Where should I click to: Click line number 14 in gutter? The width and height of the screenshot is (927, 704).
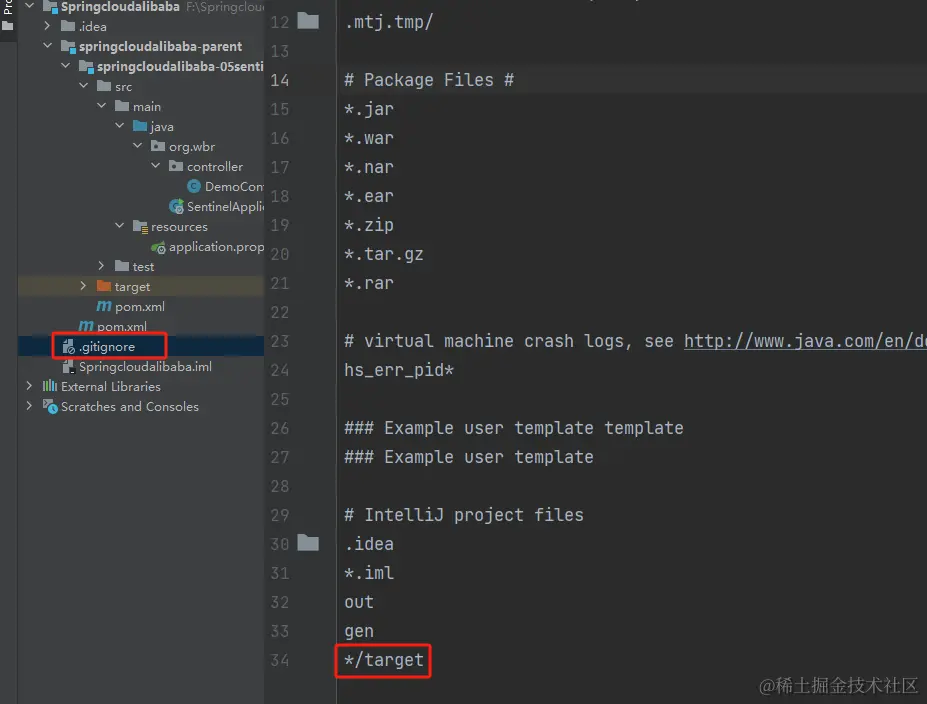(x=280, y=80)
